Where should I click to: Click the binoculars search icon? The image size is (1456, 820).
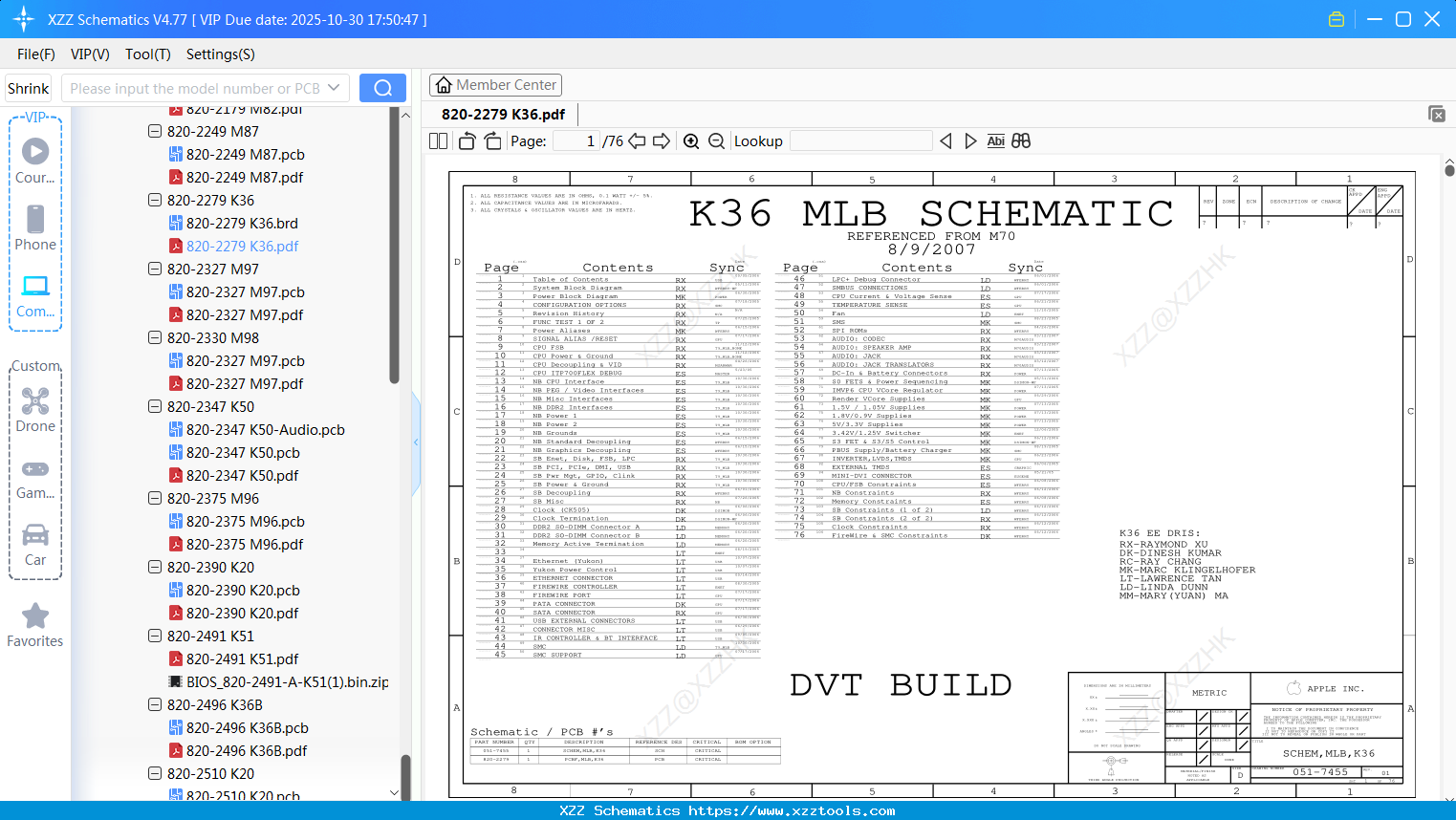[1021, 141]
